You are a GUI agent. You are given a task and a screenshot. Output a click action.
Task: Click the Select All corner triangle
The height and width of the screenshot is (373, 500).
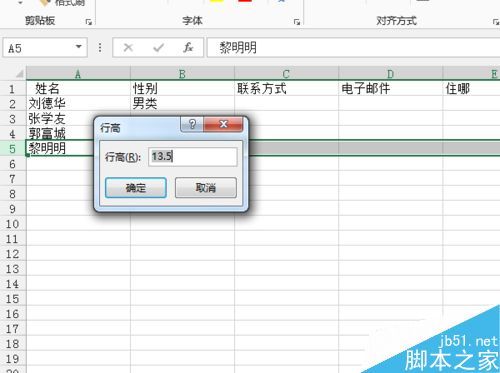19,73
